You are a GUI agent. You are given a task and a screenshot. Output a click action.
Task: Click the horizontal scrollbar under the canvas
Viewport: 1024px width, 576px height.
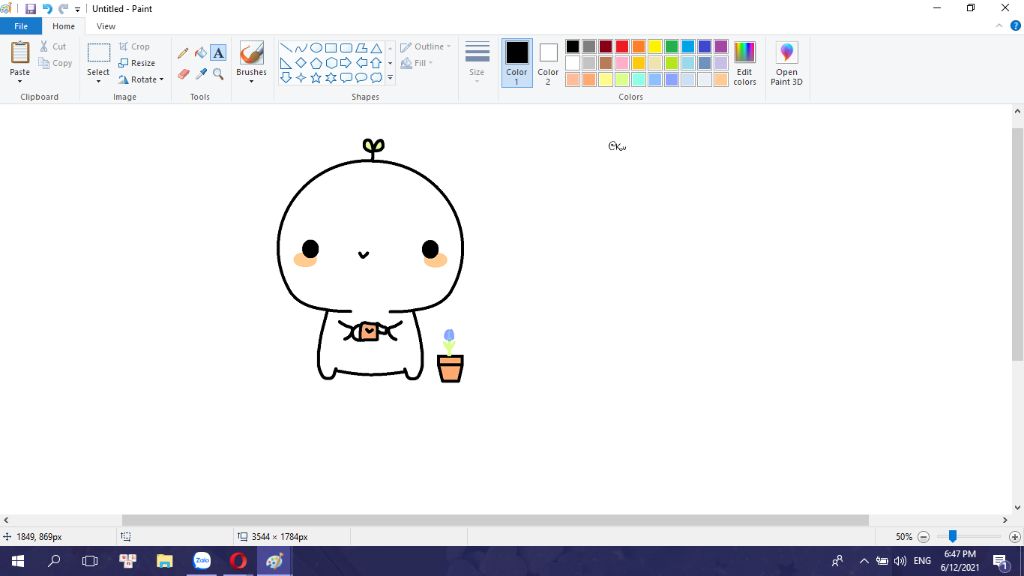point(495,520)
